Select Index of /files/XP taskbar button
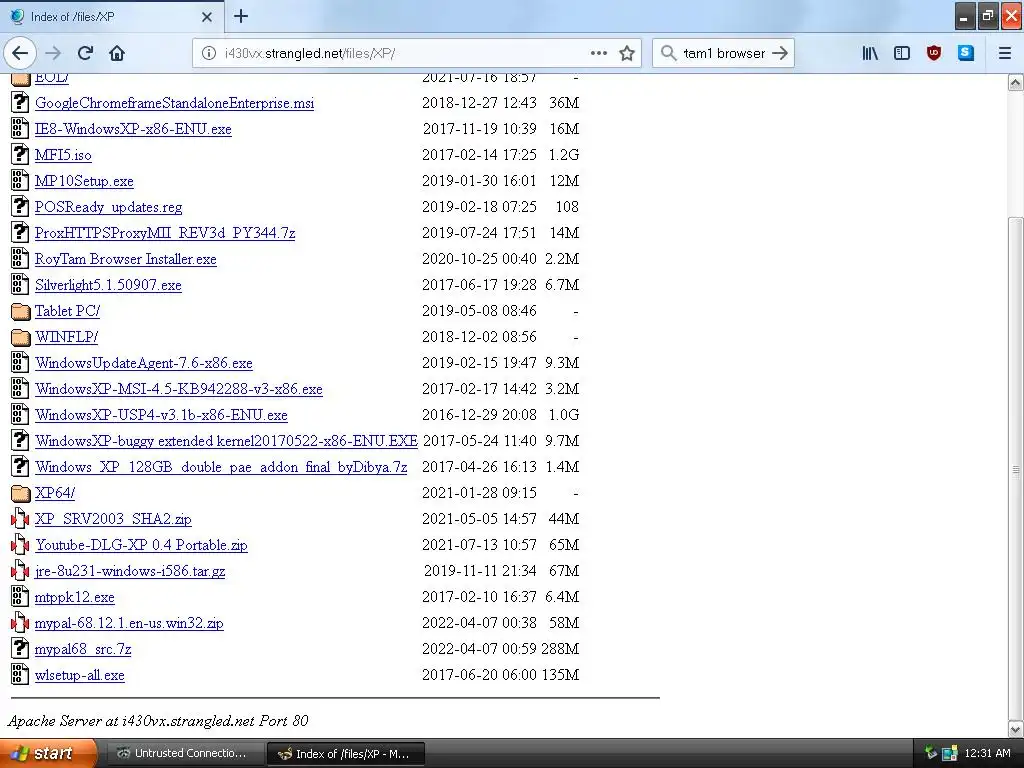This screenshot has height=768, width=1024. point(346,754)
